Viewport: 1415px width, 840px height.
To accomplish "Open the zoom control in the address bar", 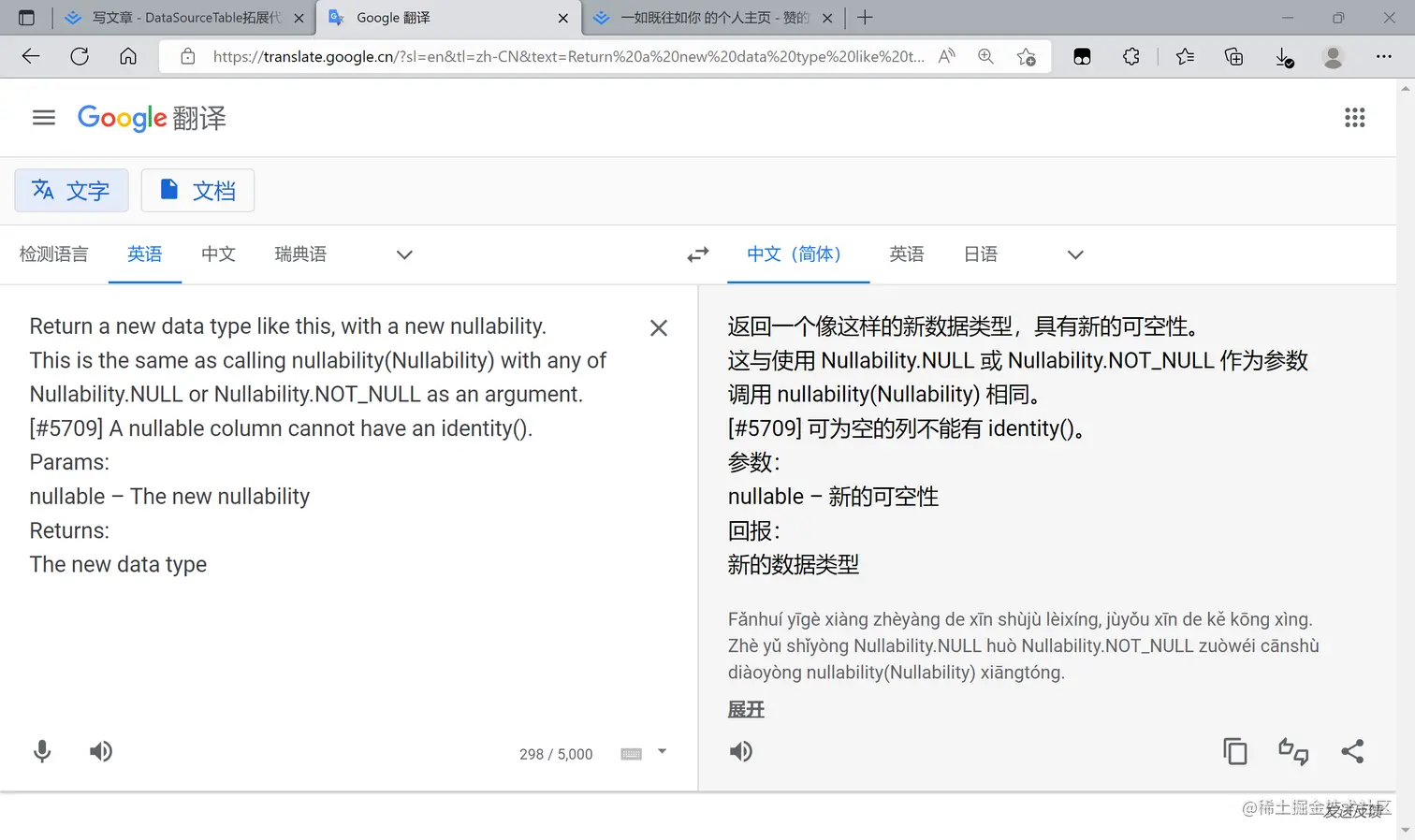I will (x=986, y=56).
